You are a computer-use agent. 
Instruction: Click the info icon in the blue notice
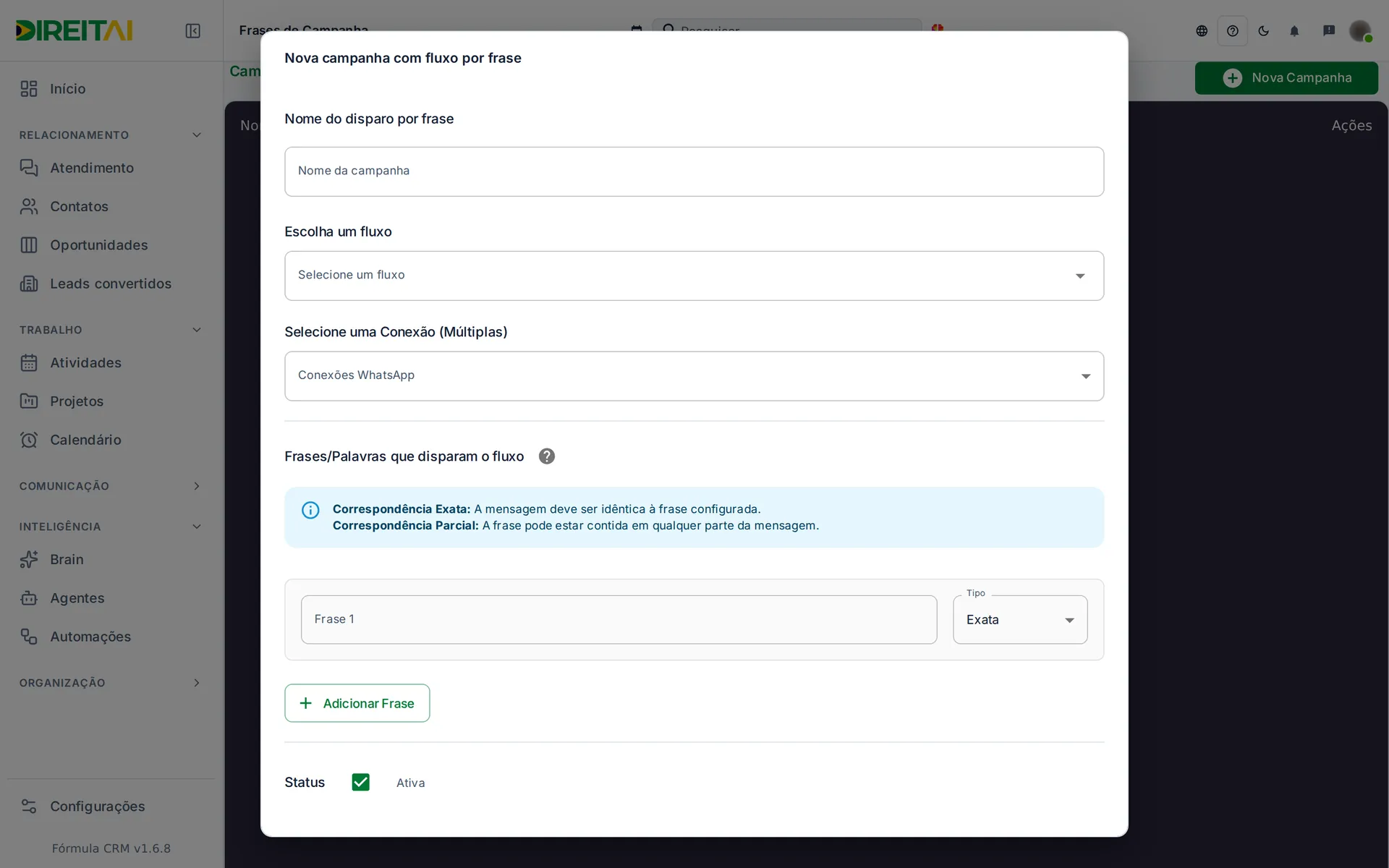310,511
